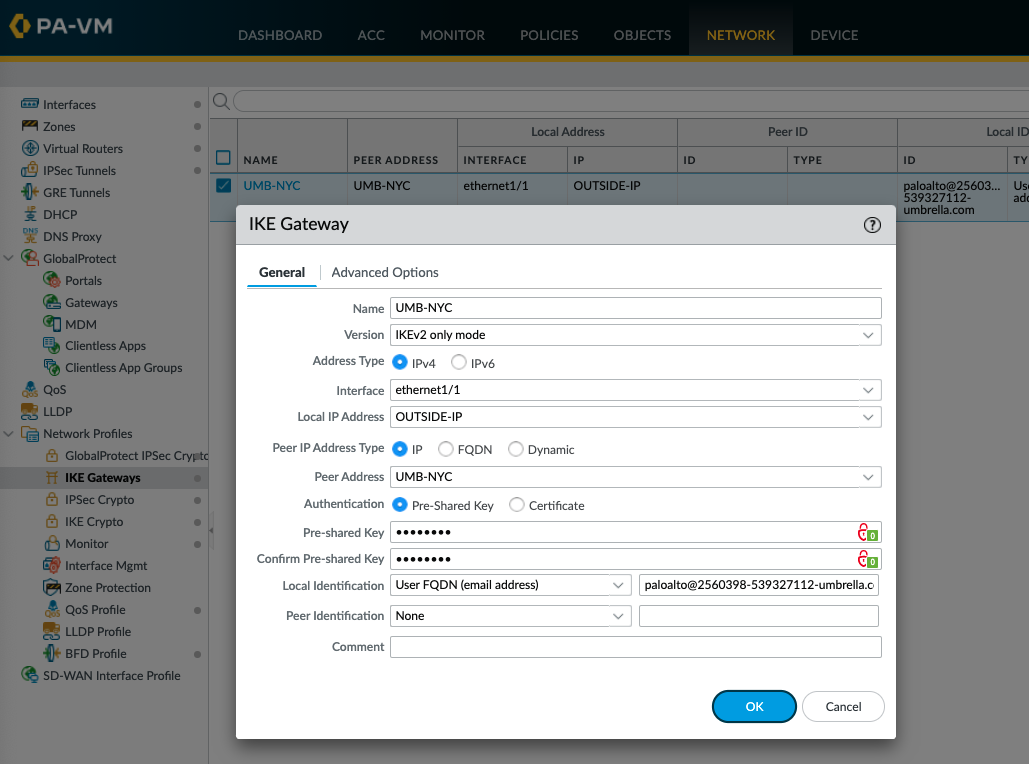
Task: Click the Interface Mgmt icon
Action: [x=52, y=565]
